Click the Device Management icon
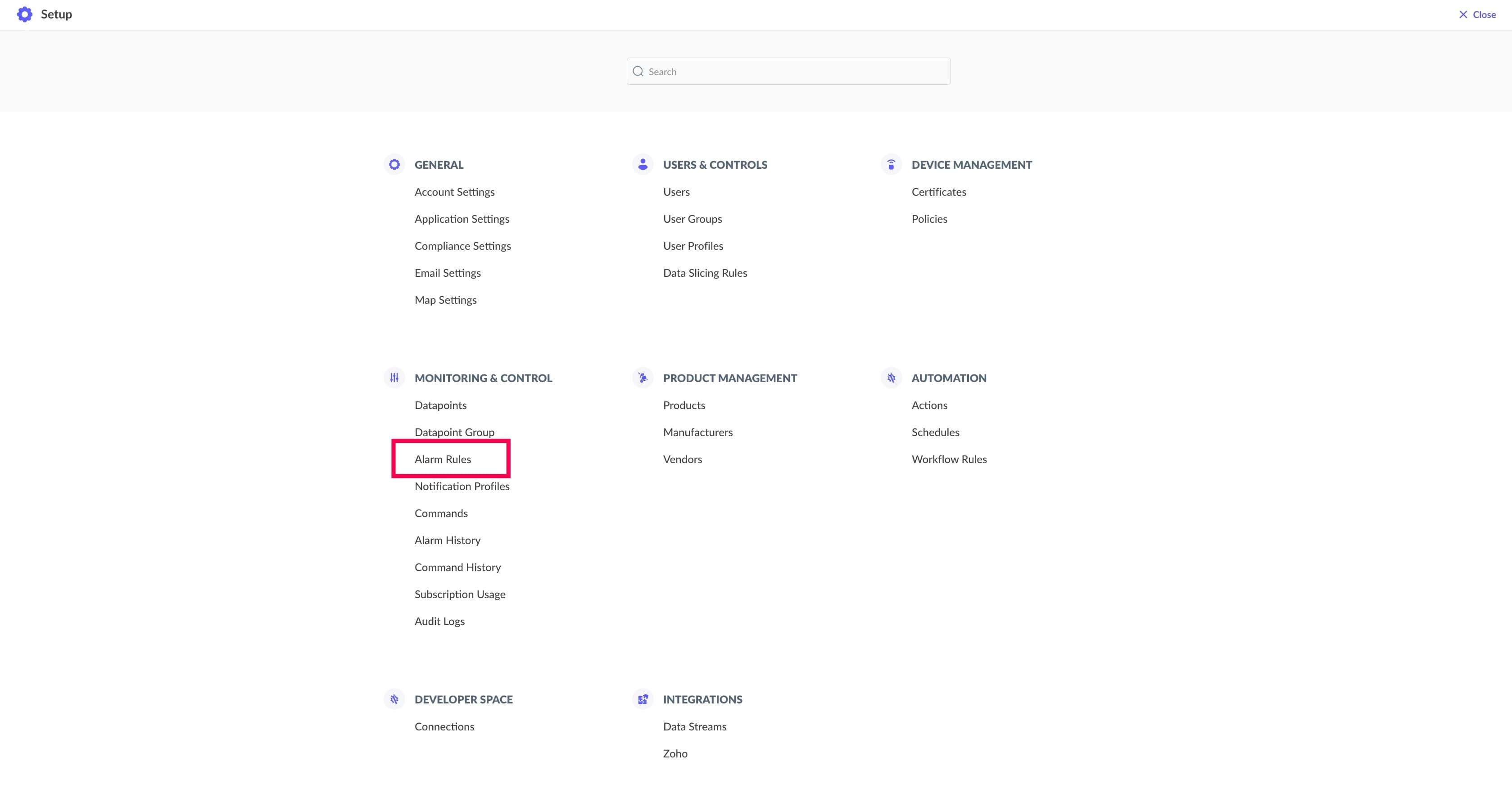Viewport: 1512px width, 802px height. (x=891, y=164)
